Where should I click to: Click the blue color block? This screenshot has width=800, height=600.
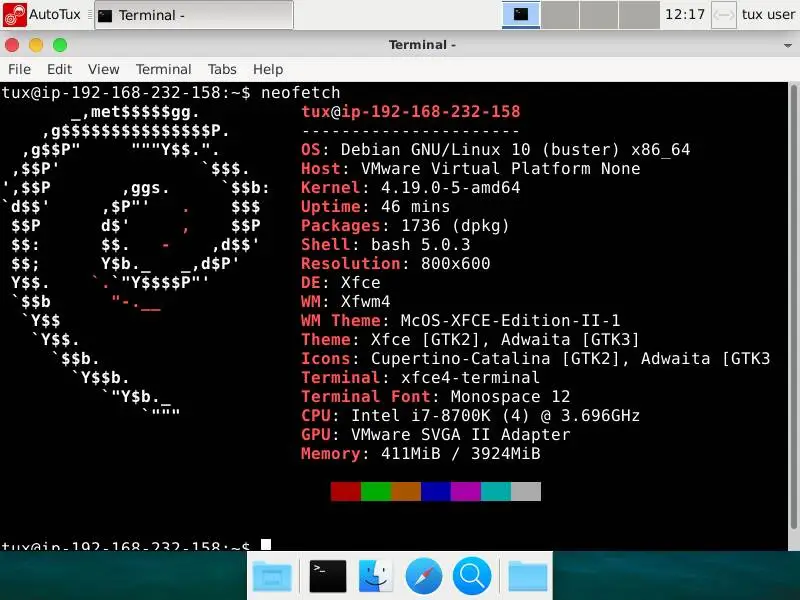click(435, 491)
